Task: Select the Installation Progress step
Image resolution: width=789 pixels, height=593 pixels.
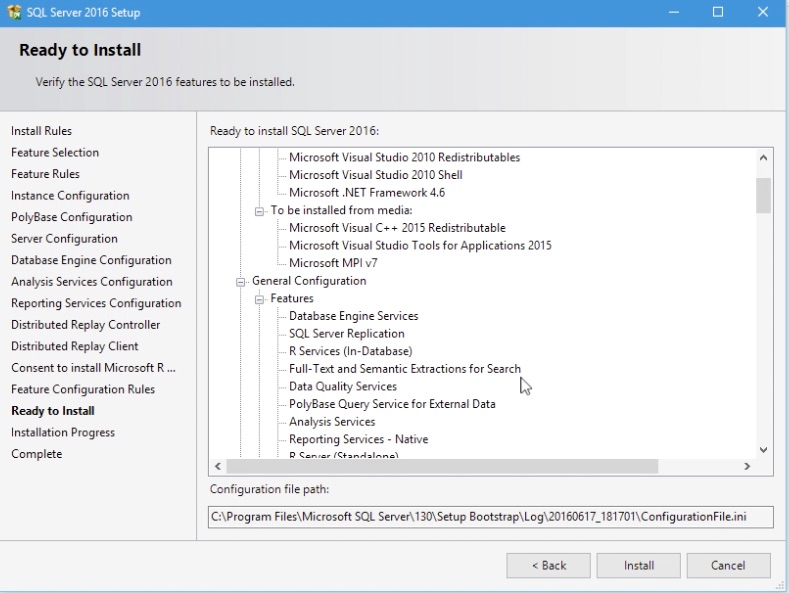Action: point(63,433)
